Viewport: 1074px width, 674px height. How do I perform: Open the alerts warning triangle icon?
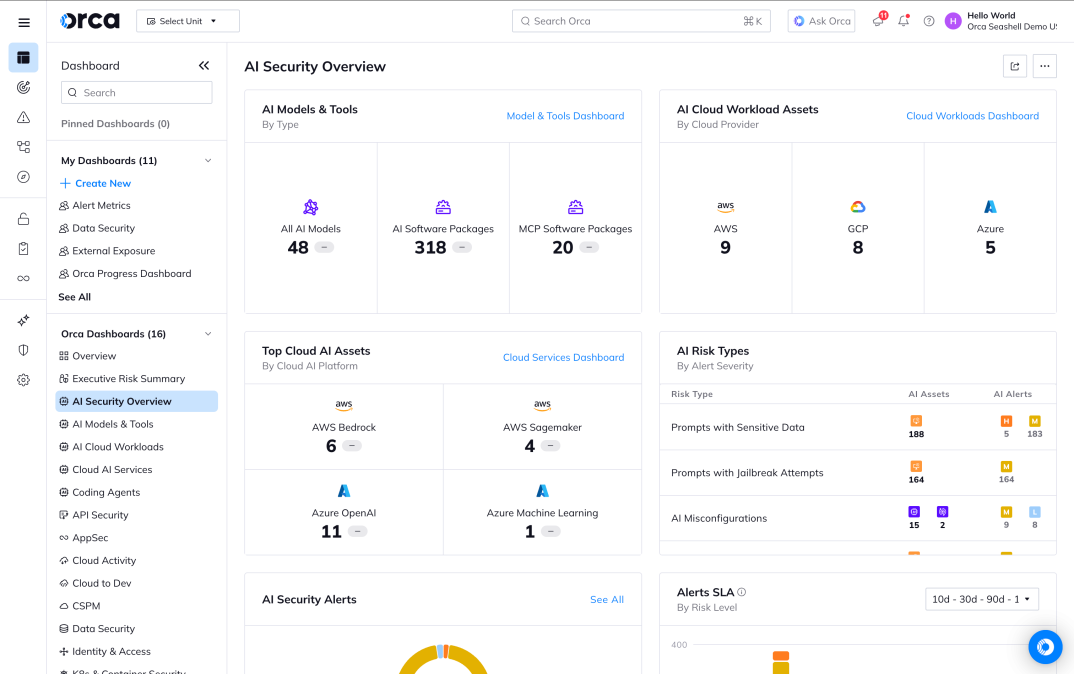click(x=24, y=117)
